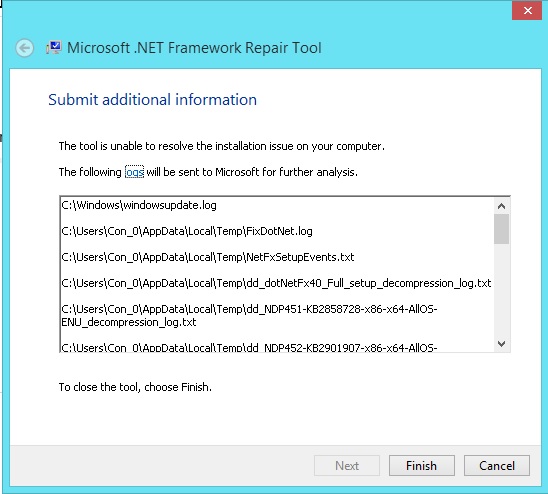Open the 'logs' hyperlink
The image size is (548, 494).
tap(135, 172)
